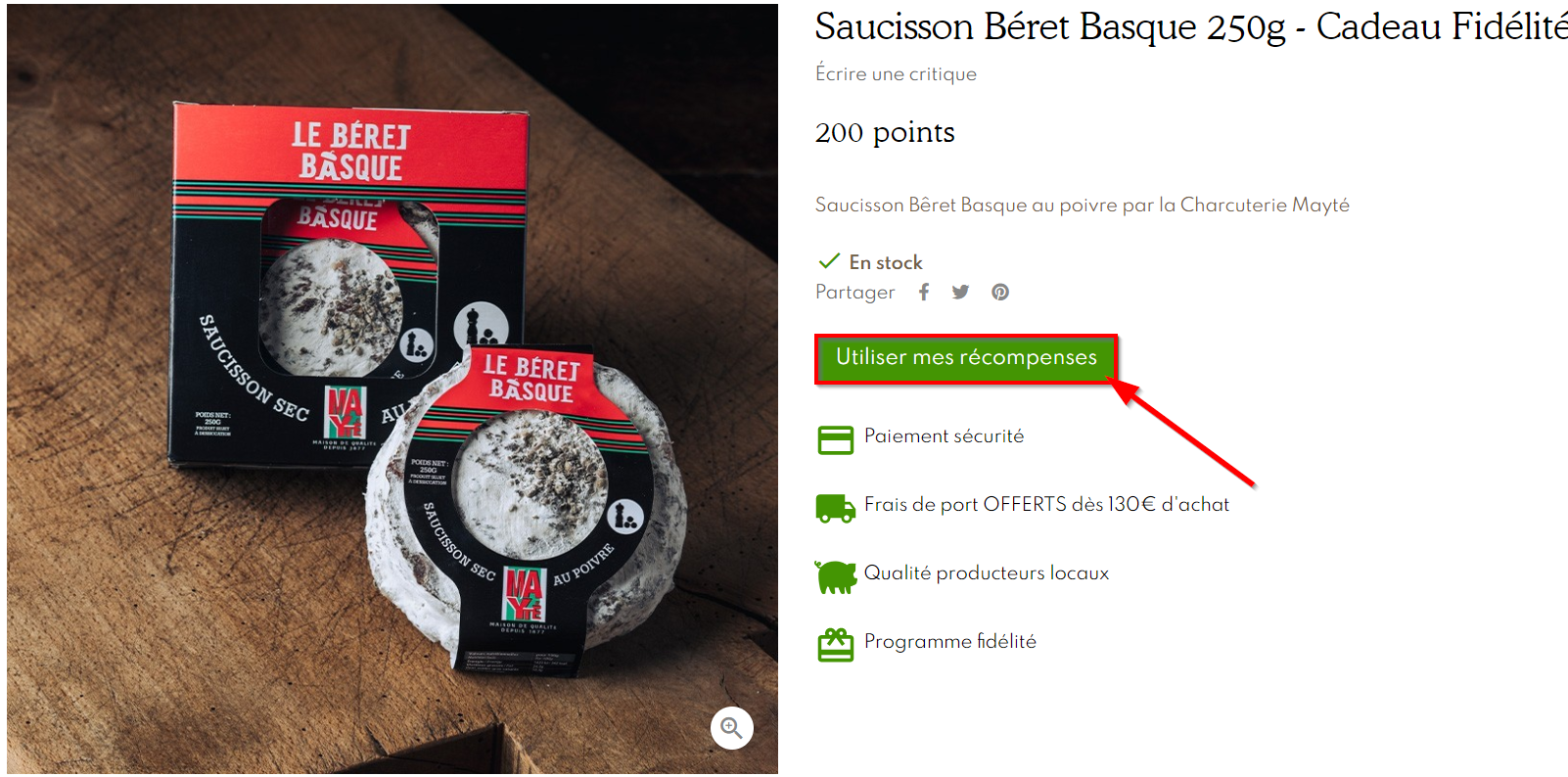This screenshot has height=777, width=1568.
Task: Pin the product on Pinterest
Action: coord(999,292)
